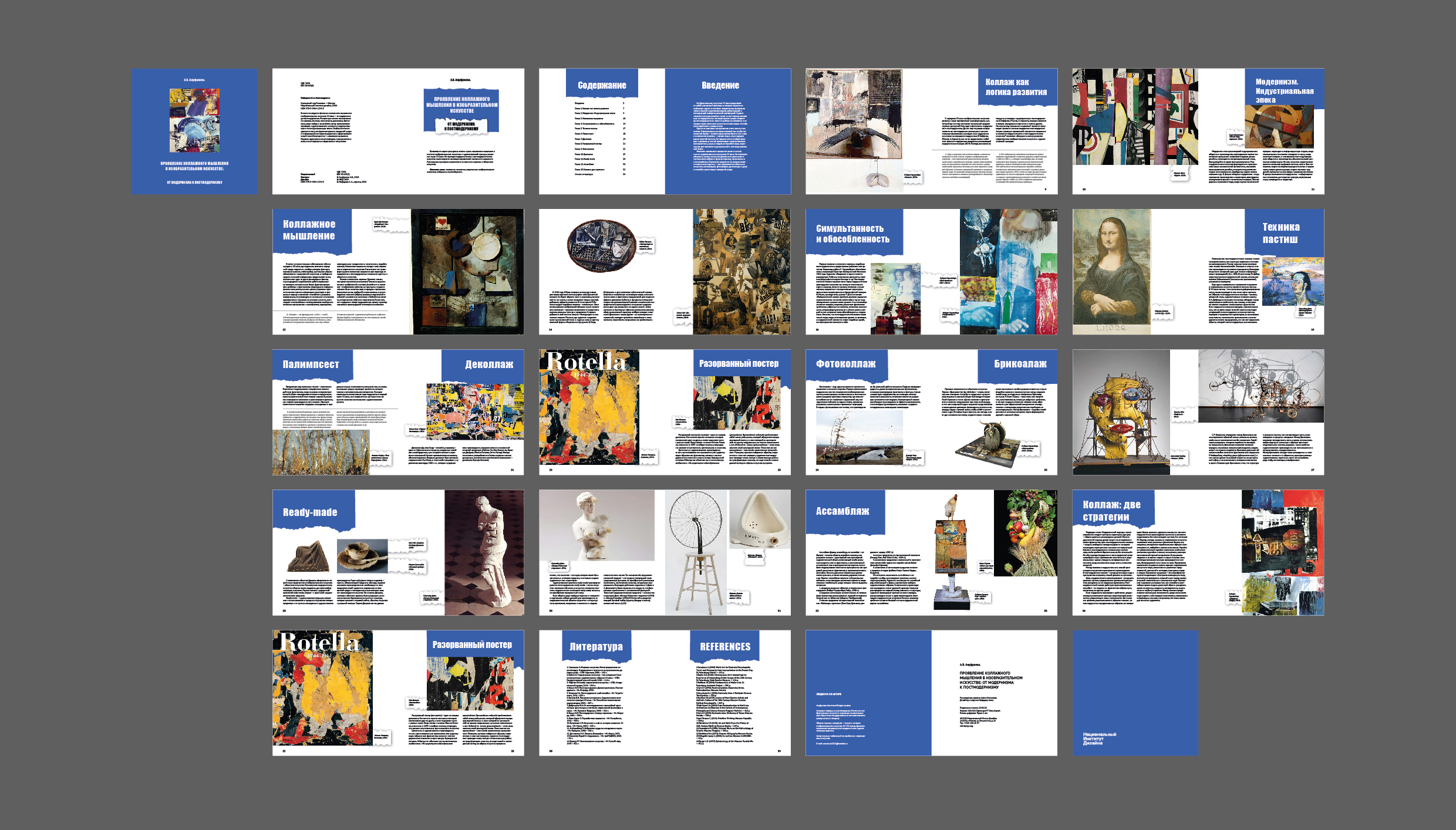Click the large Léger-style abstract painting
Image resolution: width=1456 pixels, height=830 pixels.
(1135, 117)
